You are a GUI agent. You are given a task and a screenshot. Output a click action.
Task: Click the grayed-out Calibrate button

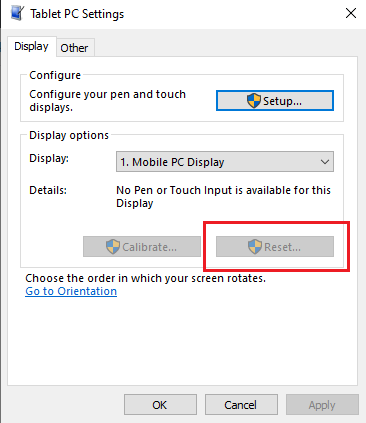pos(142,247)
